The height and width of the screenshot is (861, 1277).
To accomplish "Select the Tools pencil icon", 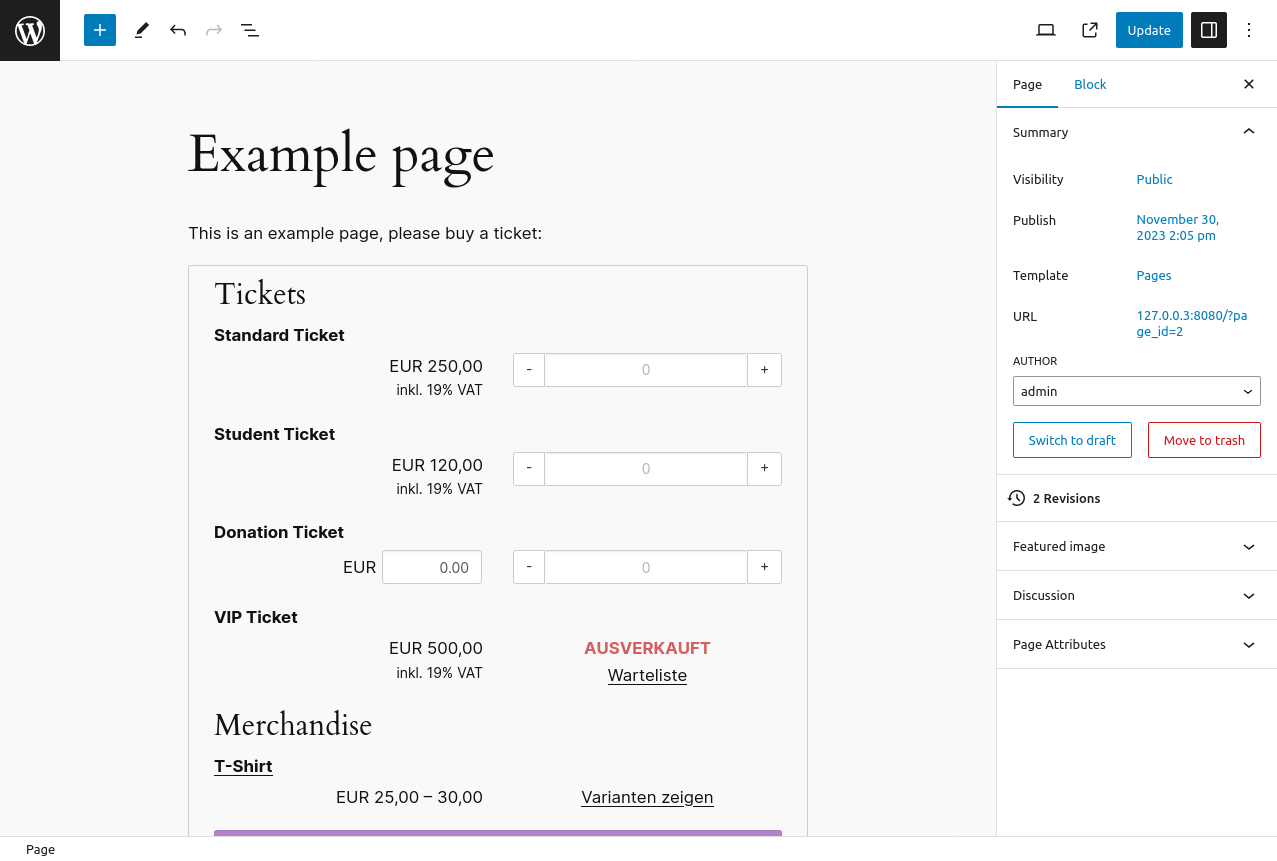I will [142, 30].
